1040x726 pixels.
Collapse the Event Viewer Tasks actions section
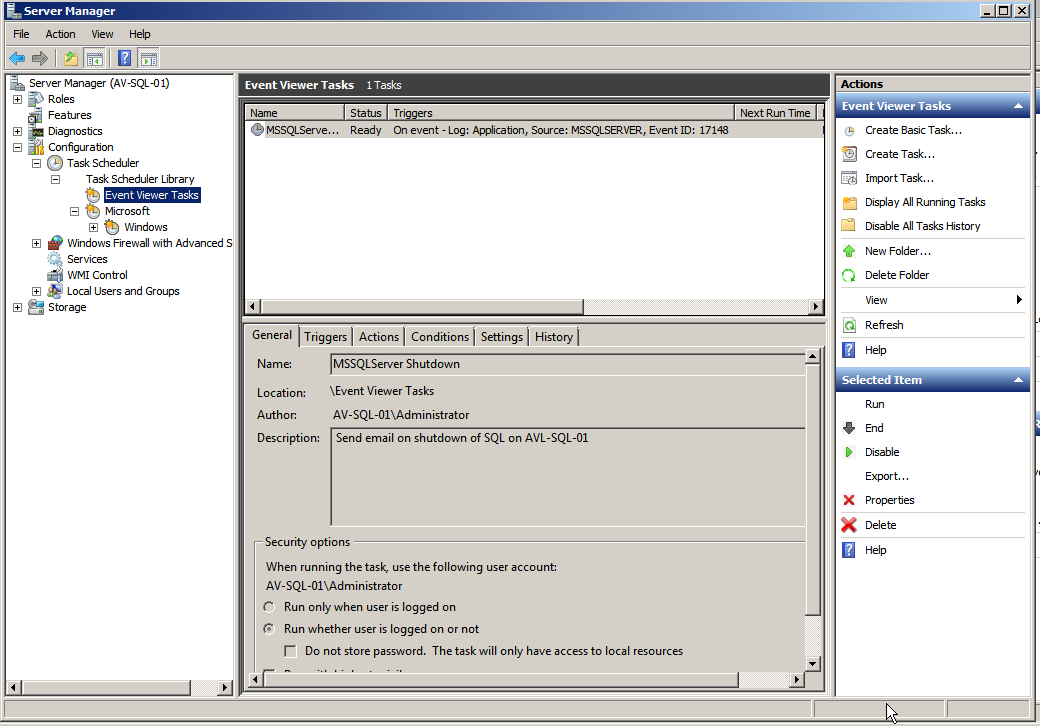pos(1018,106)
